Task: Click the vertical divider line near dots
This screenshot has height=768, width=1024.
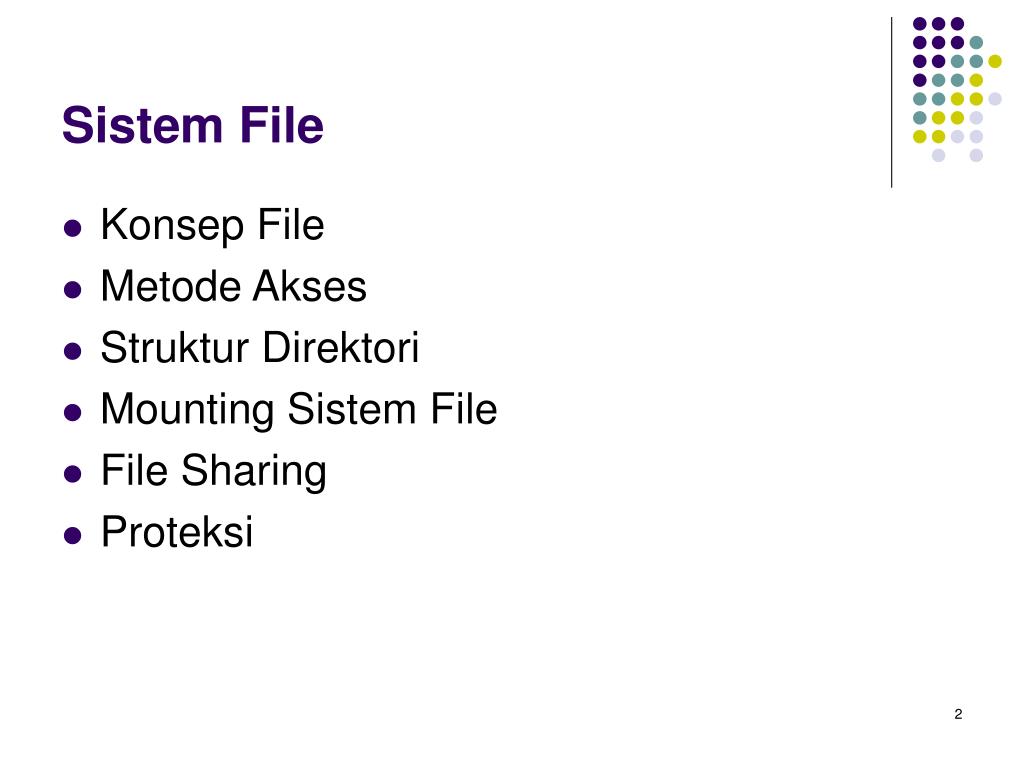Action: (891, 103)
